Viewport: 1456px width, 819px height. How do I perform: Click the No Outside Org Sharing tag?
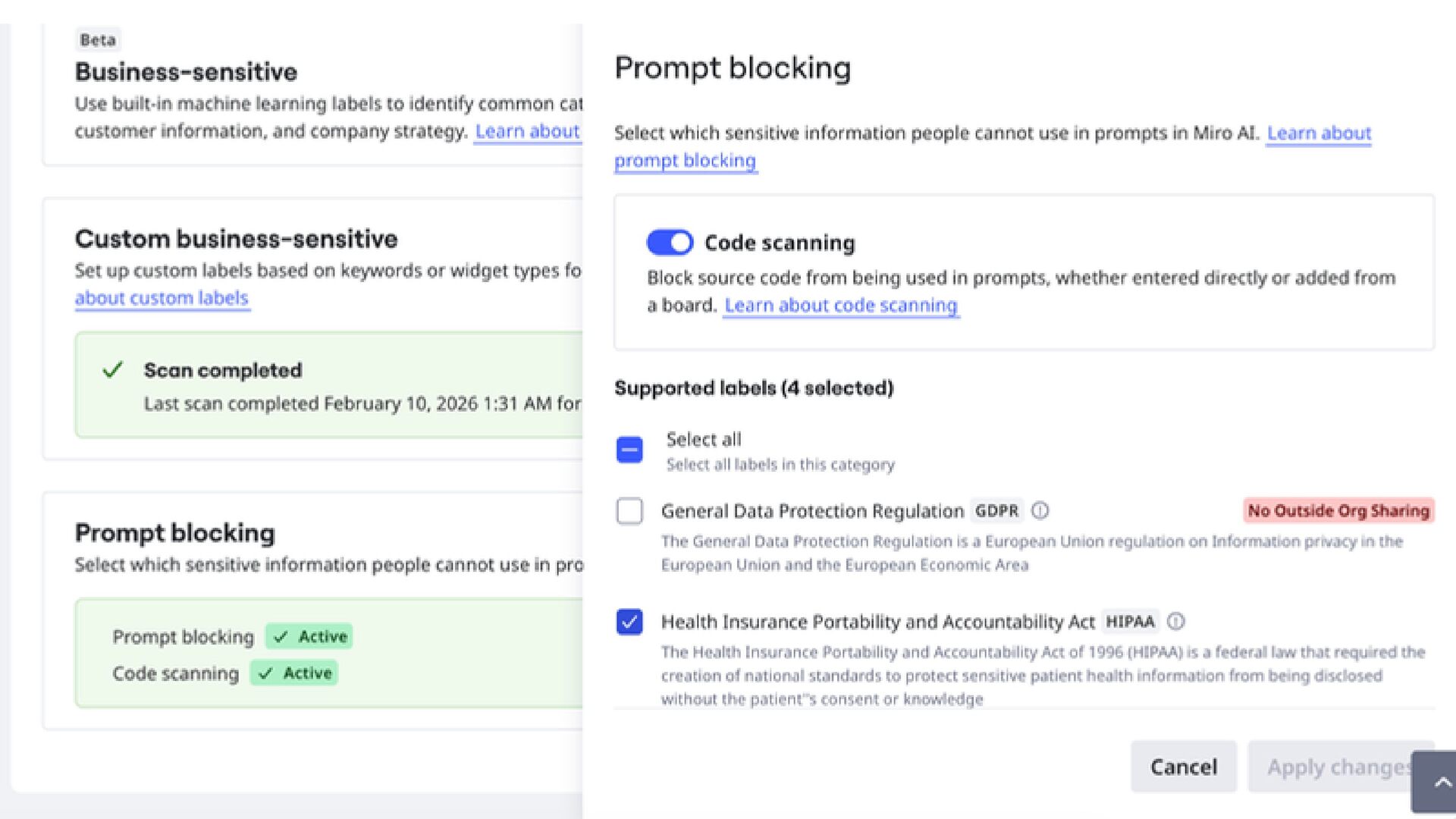1338,511
